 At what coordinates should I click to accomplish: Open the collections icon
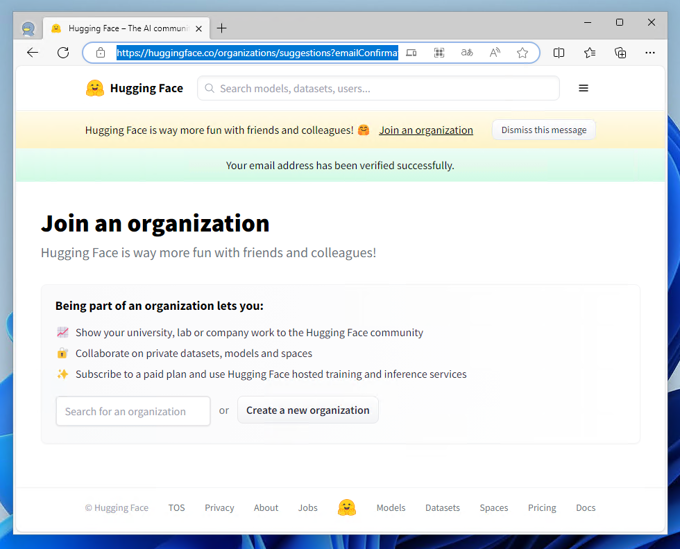tap(620, 53)
